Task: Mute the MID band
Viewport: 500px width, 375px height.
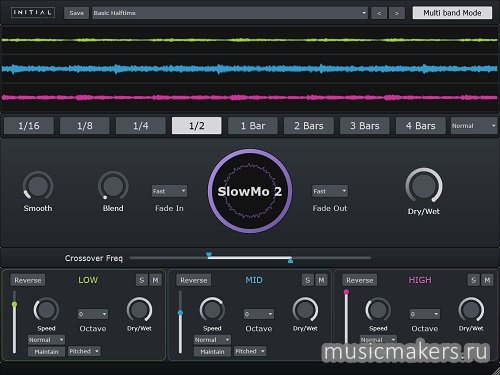Action: tap(321, 280)
